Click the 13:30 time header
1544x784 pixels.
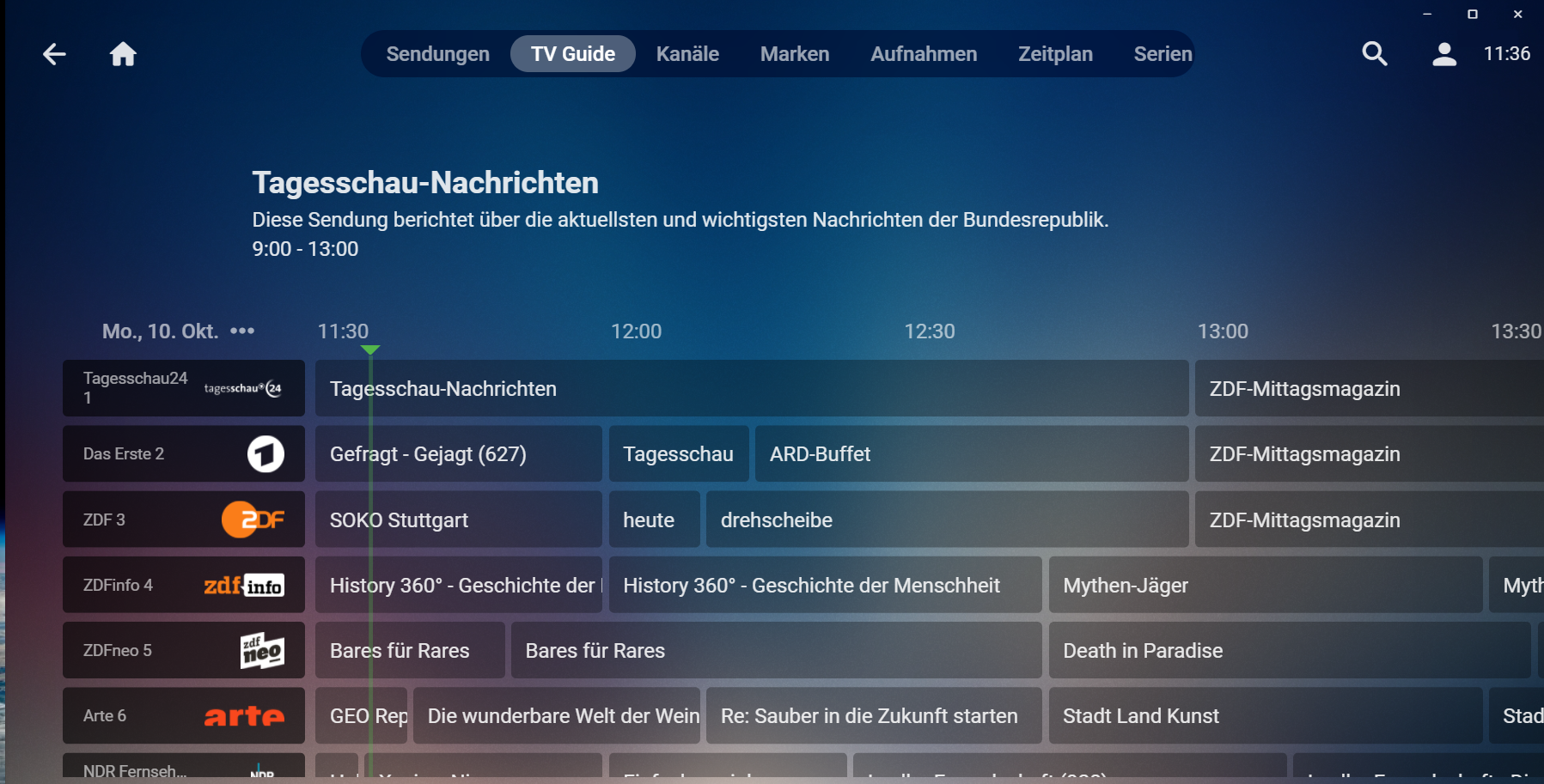(x=1517, y=331)
